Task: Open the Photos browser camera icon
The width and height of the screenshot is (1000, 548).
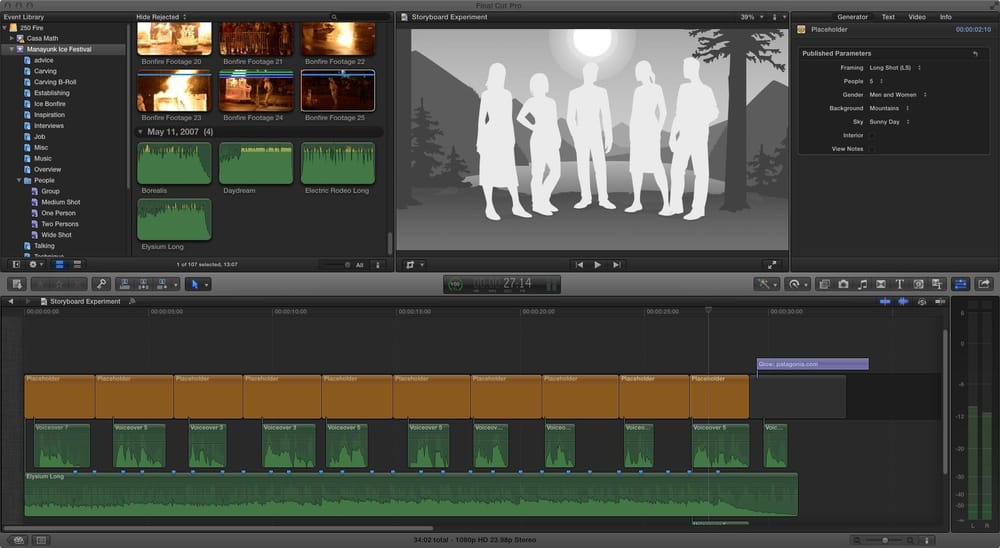Action: [x=843, y=284]
